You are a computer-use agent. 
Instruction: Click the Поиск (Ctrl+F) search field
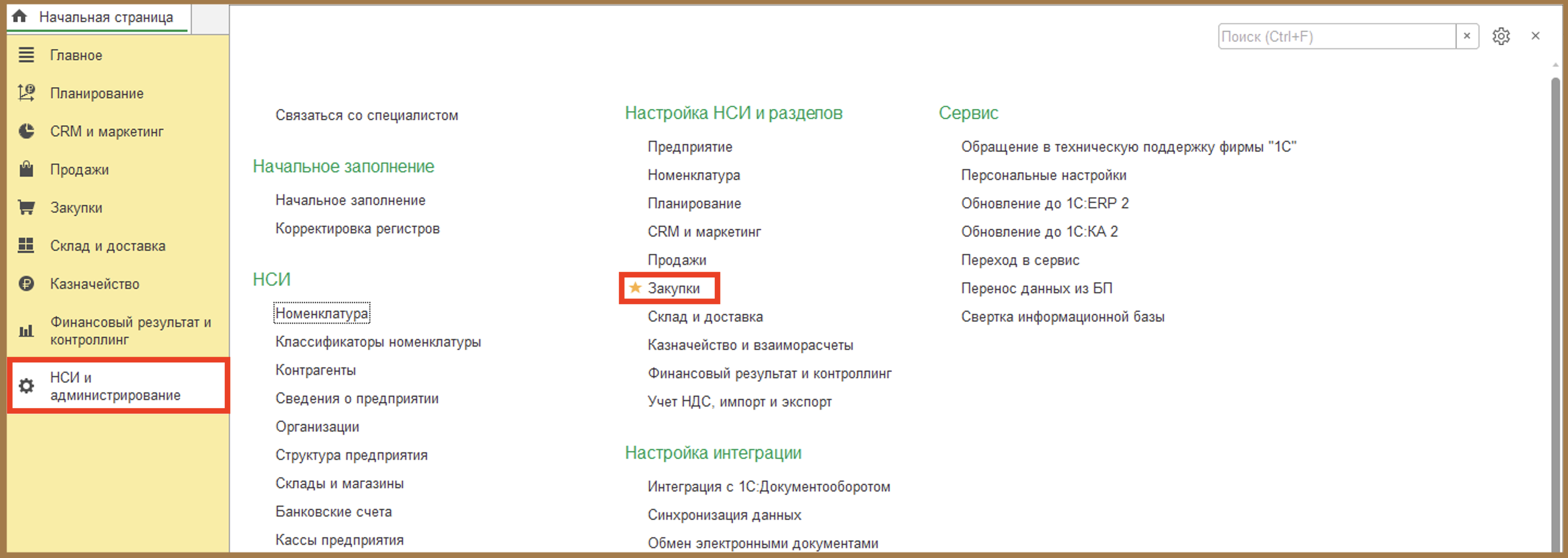click(x=1337, y=37)
